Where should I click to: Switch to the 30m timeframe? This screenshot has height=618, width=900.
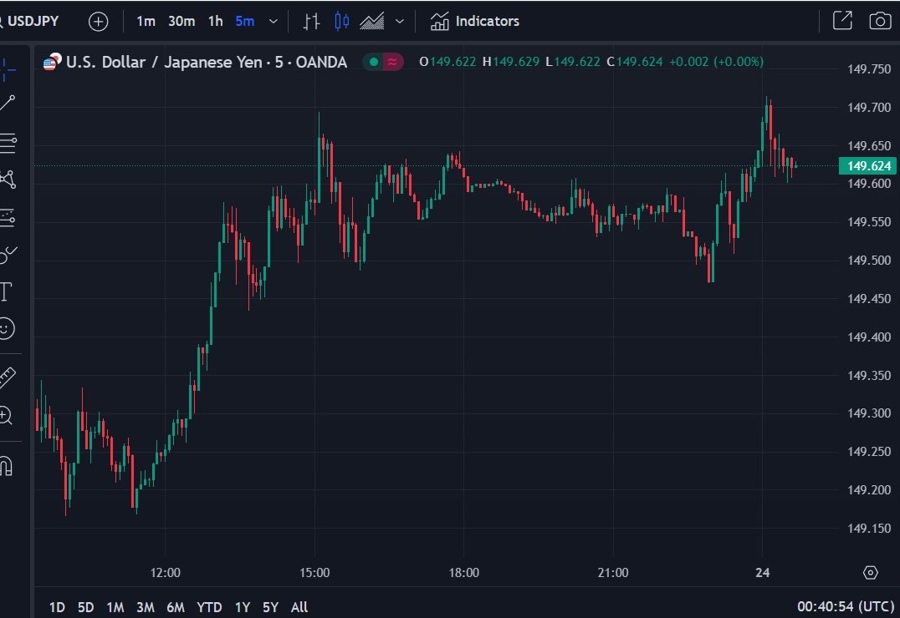point(181,21)
